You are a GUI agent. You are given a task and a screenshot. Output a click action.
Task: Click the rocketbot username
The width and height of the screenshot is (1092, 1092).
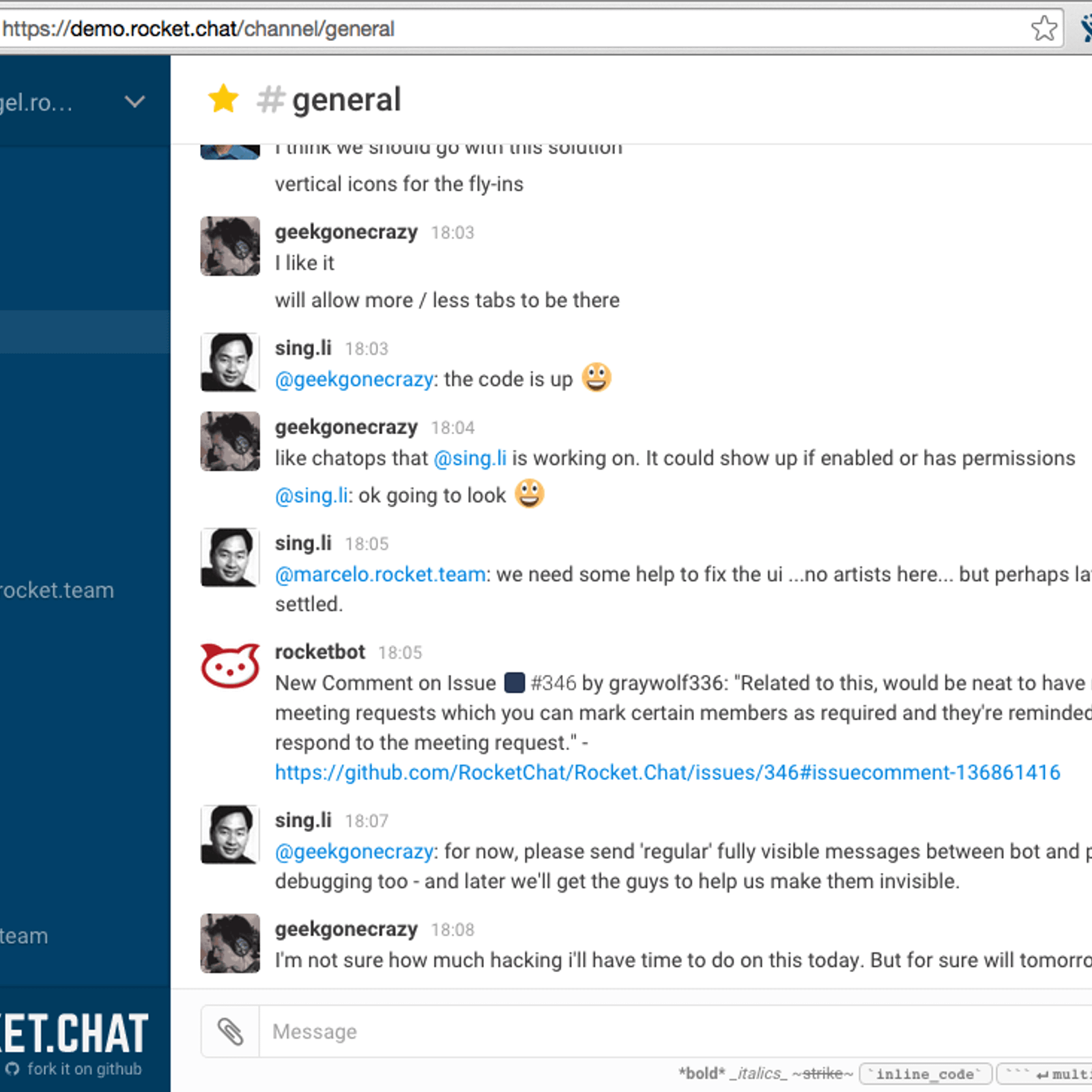pyautogui.click(x=320, y=652)
